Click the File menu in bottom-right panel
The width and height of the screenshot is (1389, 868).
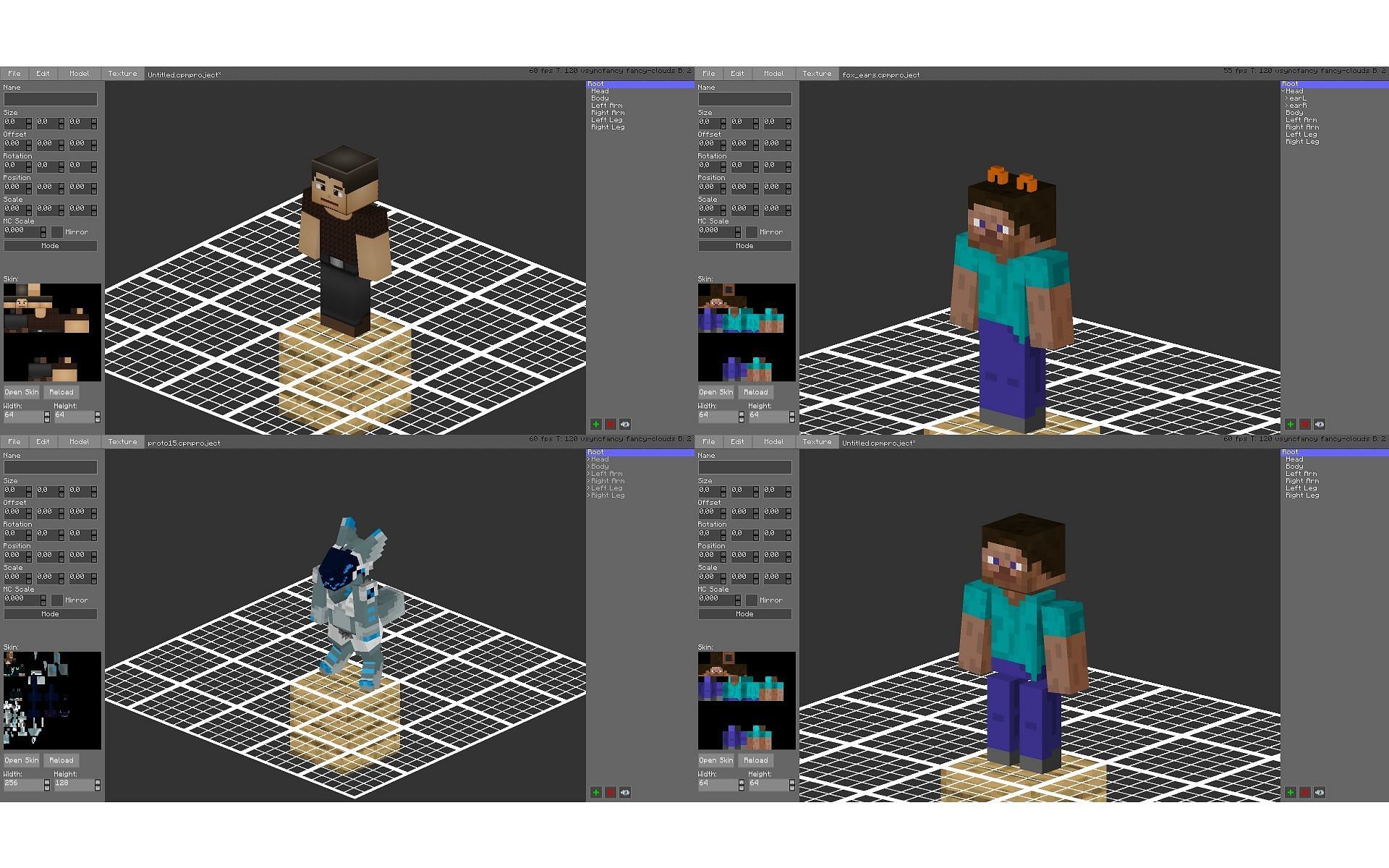coord(709,442)
